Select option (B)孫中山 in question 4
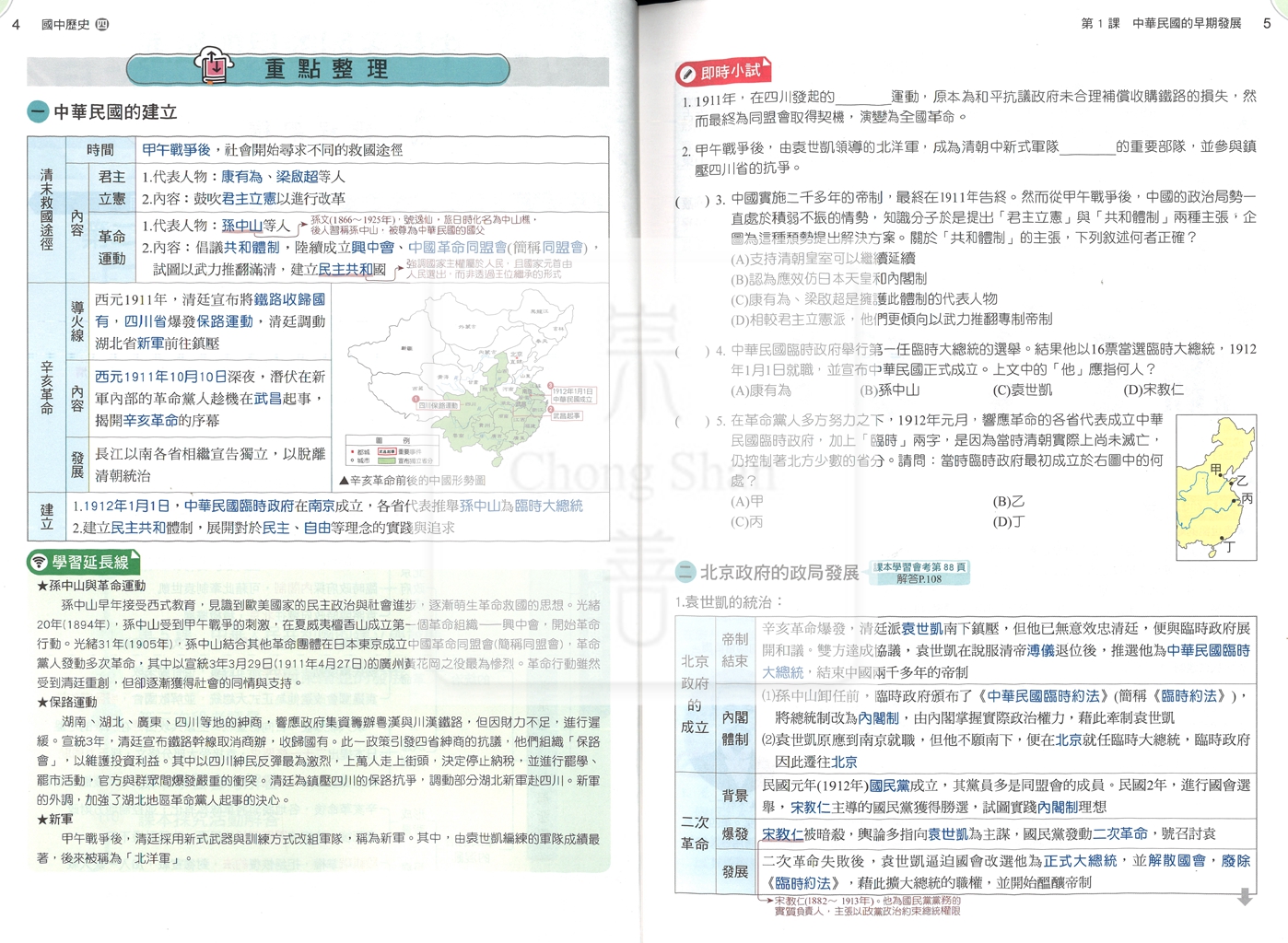Screen dimensions: 1288x943 pyautogui.click(x=890, y=390)
